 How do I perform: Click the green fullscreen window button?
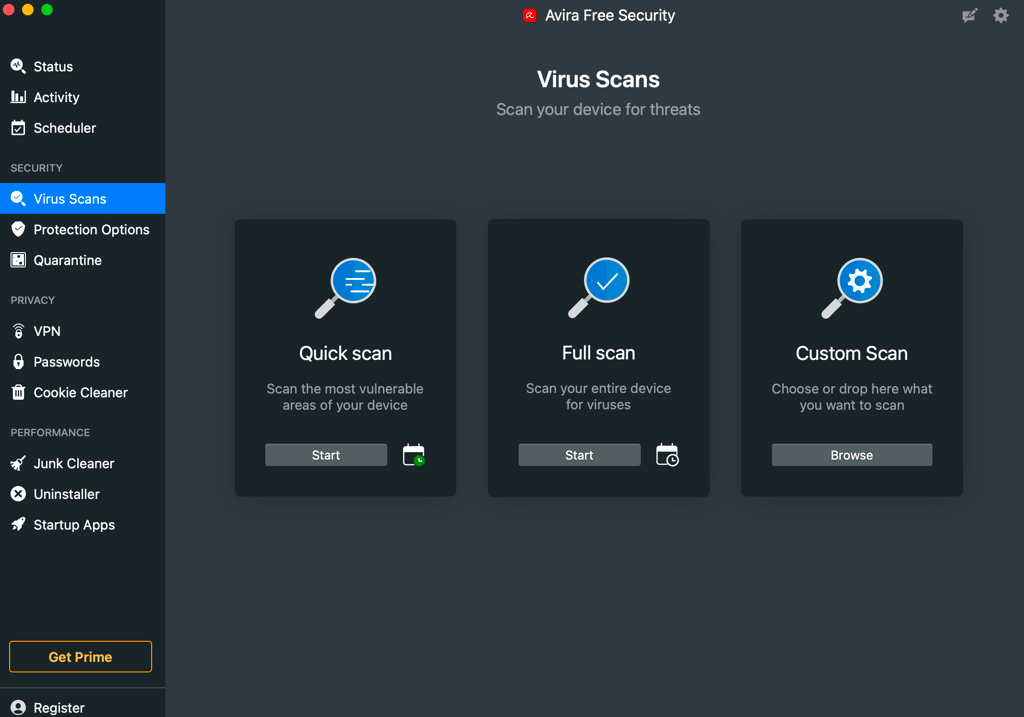(47, 9)
